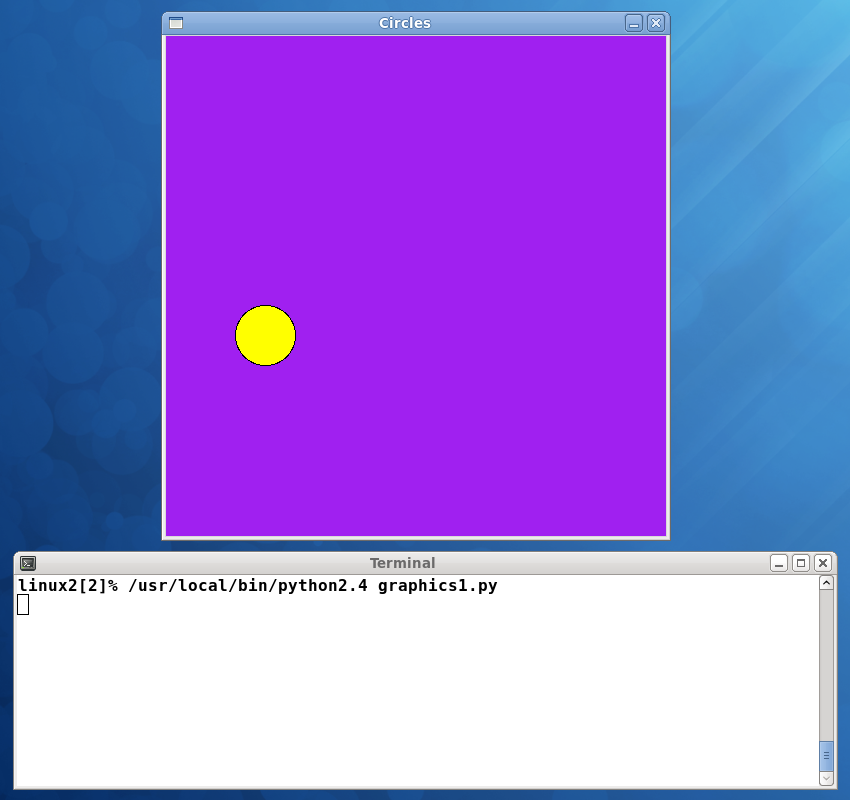Minimize the Terminal window
The height and width of the screenshot is (800, 850).
(779, 563)
